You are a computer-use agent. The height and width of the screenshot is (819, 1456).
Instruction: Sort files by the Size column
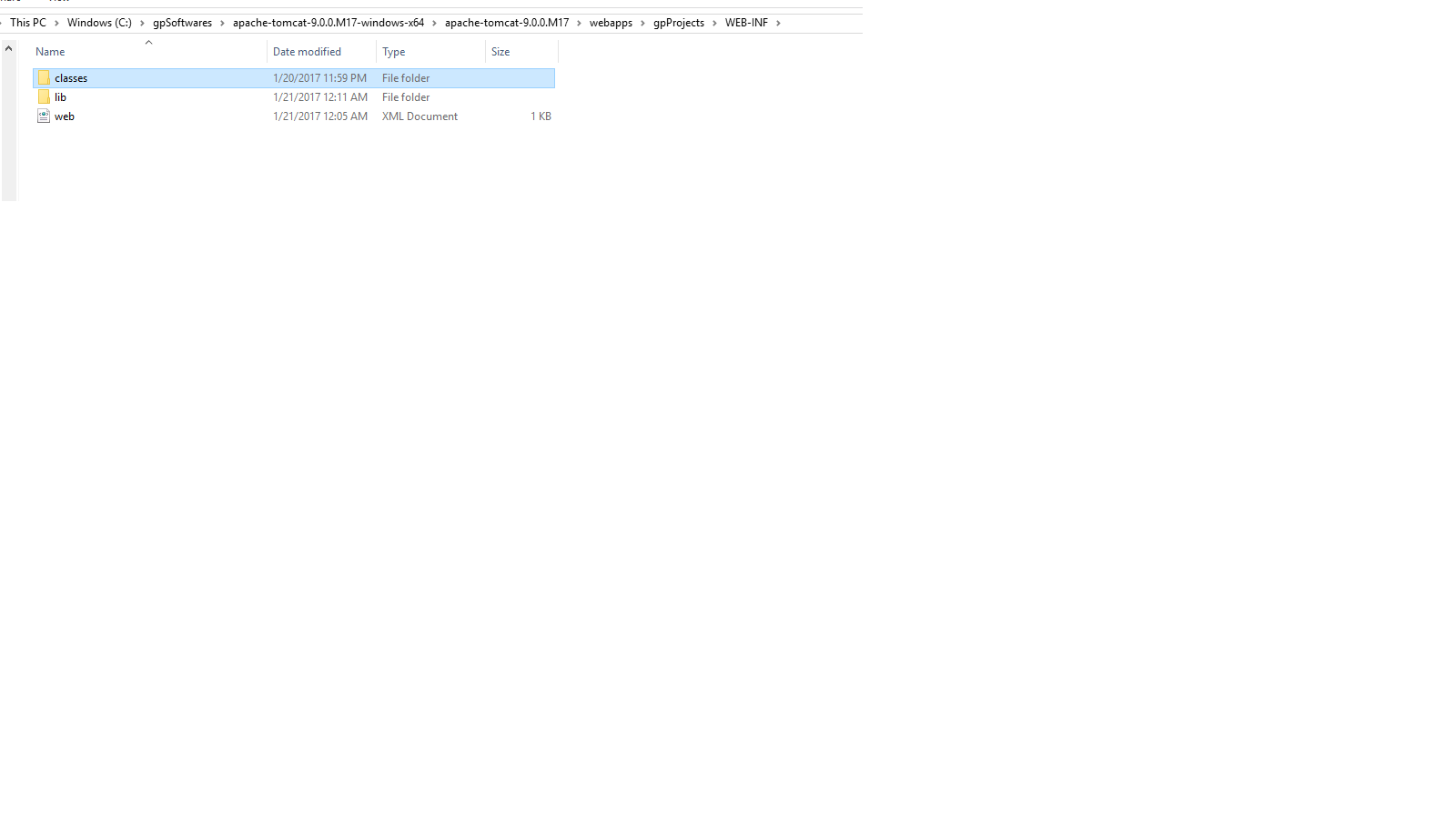point(500,52)
